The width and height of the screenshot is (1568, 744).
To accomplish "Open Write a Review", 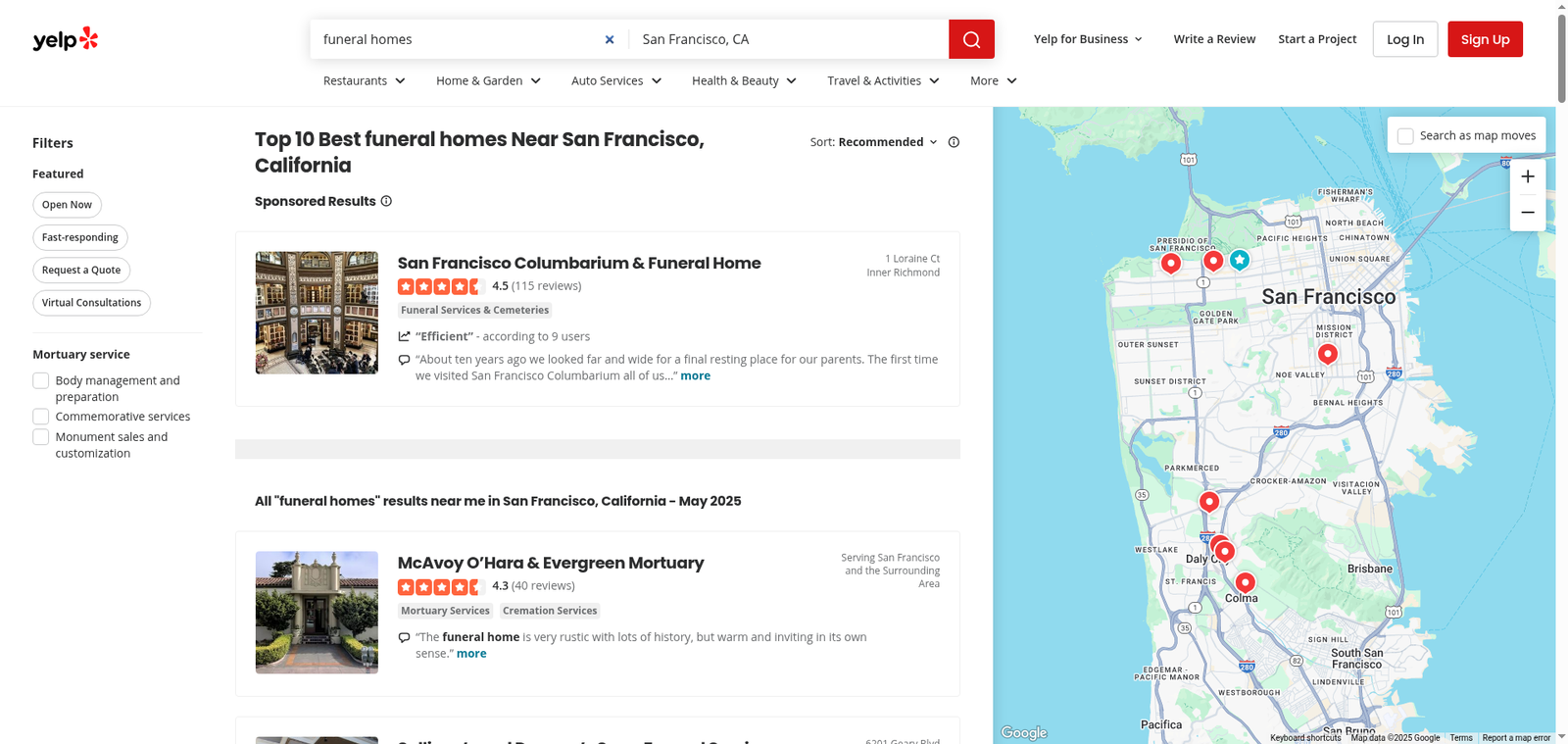I will click(1214, 39).
